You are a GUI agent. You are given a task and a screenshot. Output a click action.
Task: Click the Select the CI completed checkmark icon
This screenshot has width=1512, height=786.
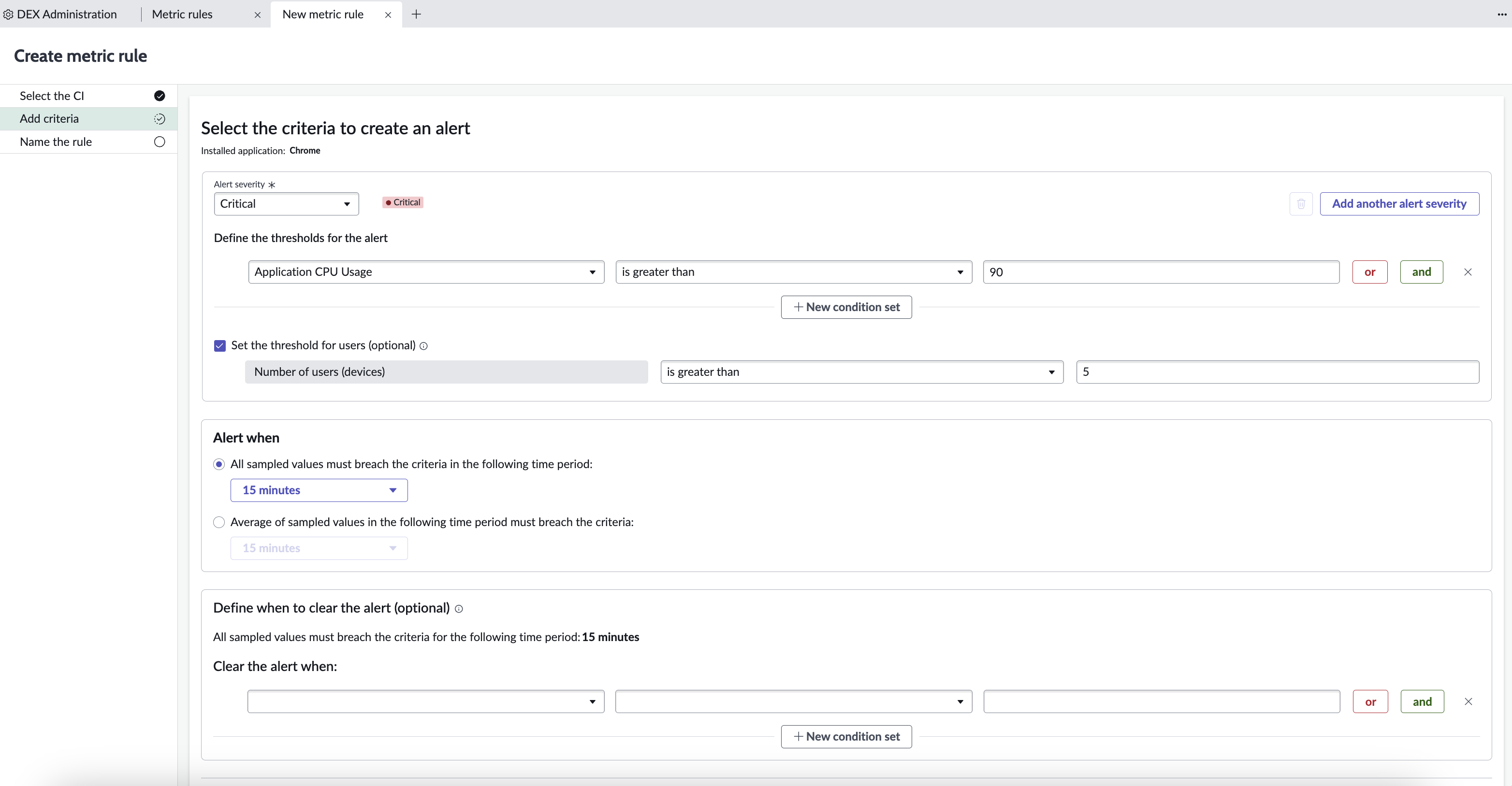tap(160, 96)
